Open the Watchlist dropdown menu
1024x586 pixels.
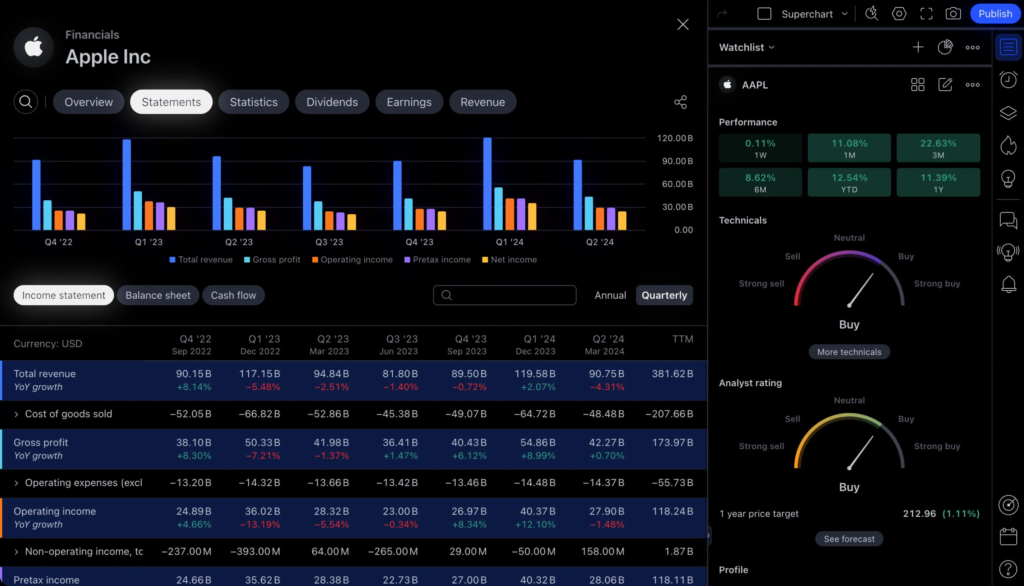click(x=747, y=47)
